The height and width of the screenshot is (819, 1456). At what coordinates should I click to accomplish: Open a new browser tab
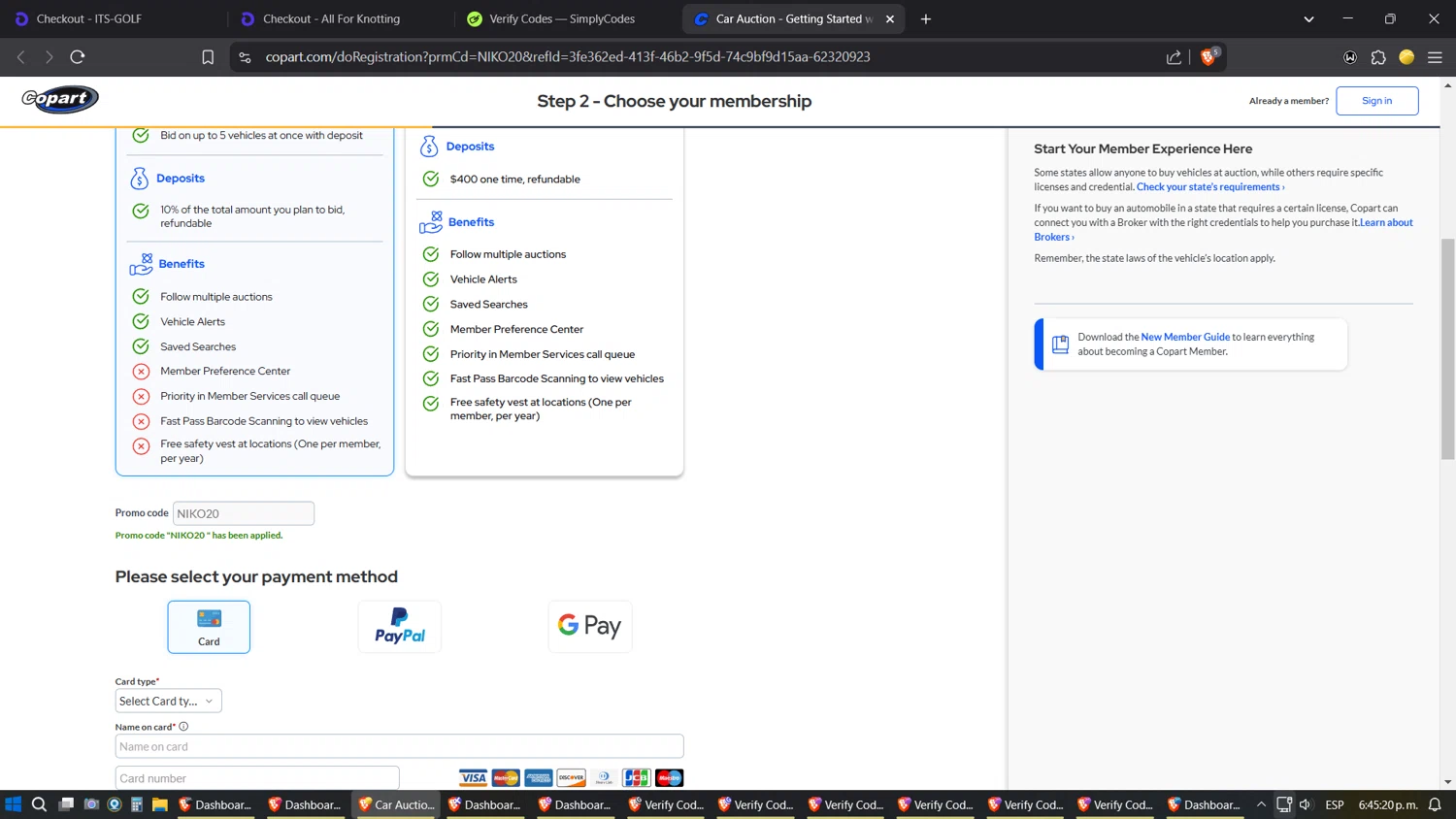(x=926, y=18)
